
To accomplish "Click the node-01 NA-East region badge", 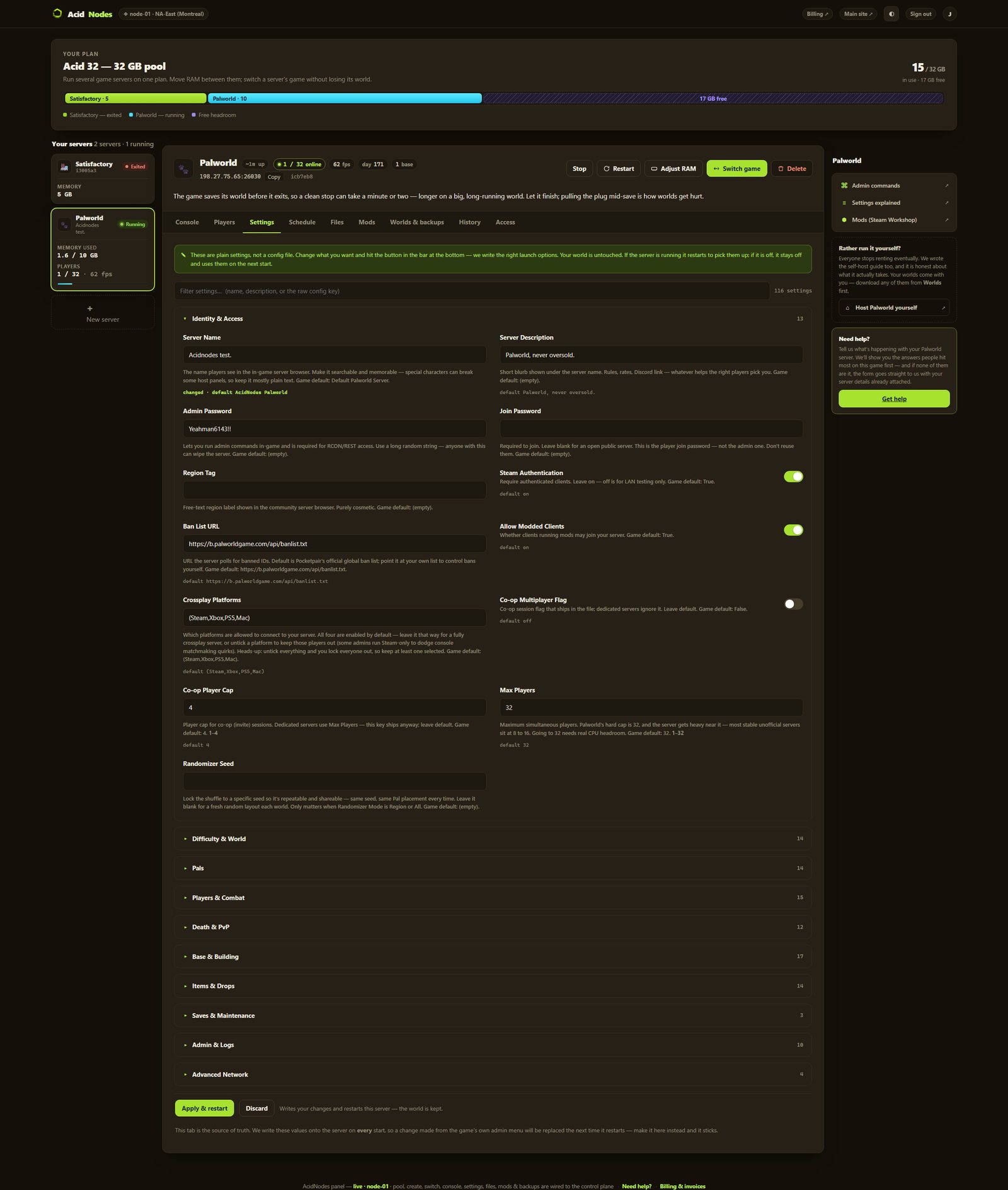I will (x=164, y=14).
